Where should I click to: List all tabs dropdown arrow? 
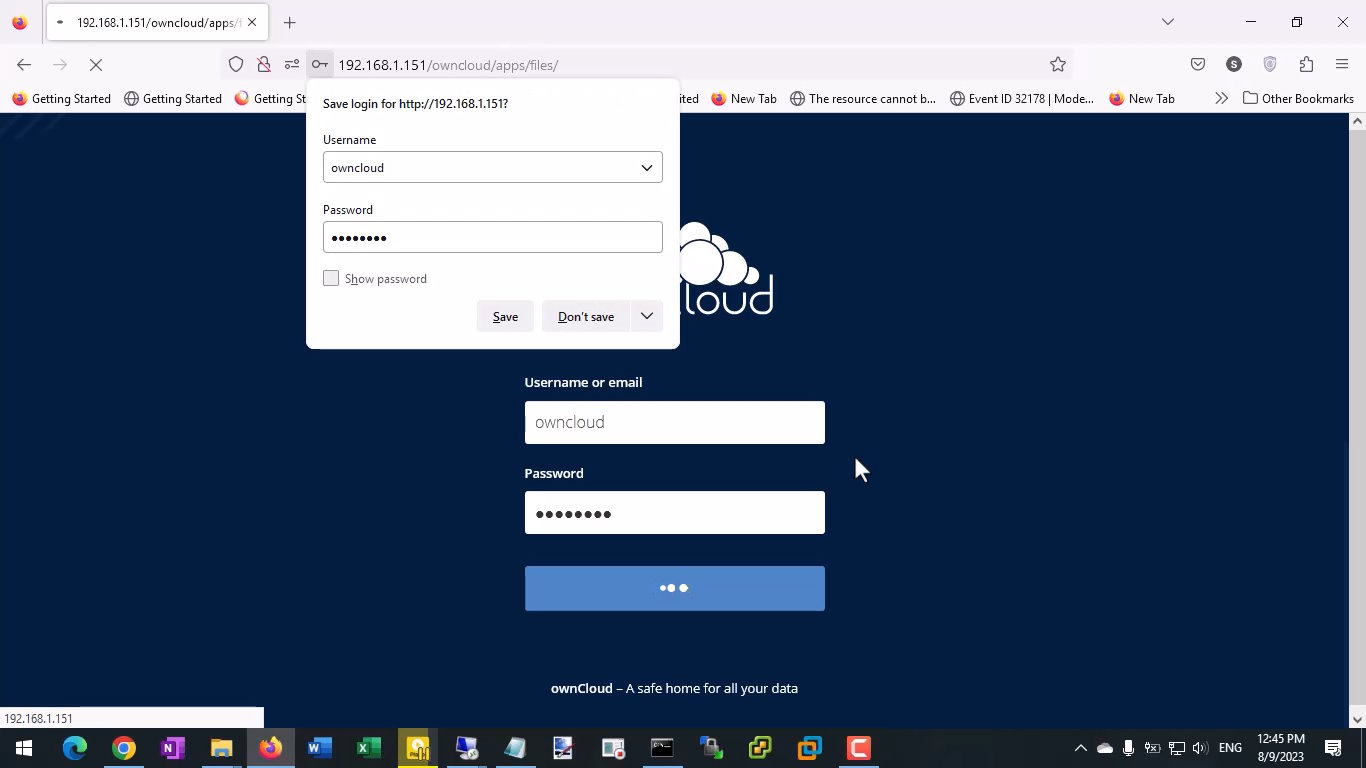pos(1167,22)
